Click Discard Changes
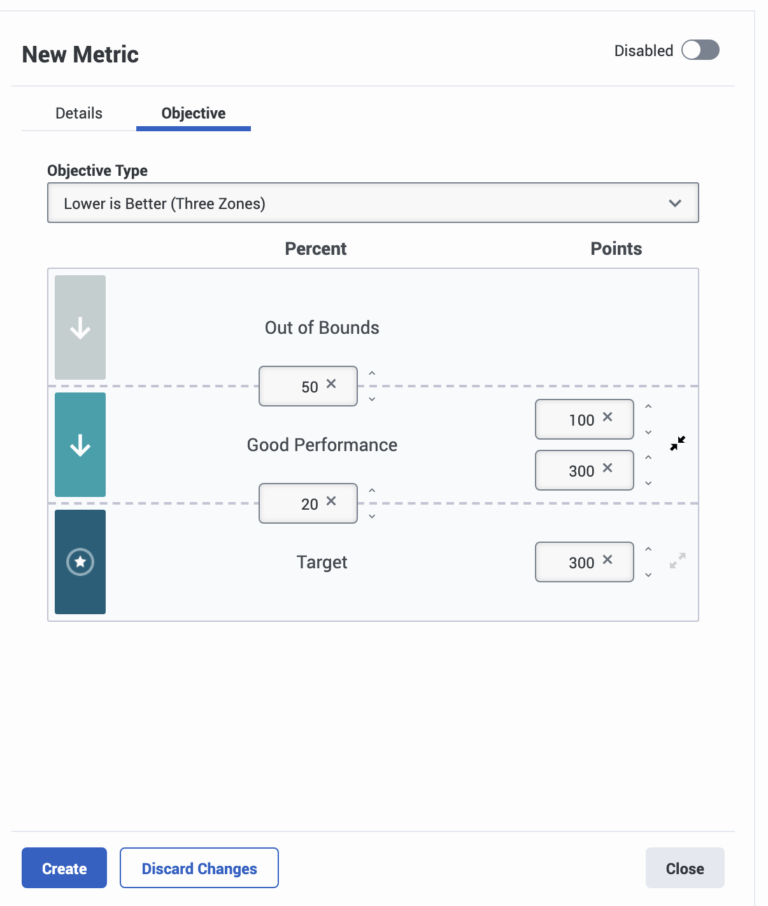Image resolution: width=768 pixels, height=906 pixels. point(198,868)
